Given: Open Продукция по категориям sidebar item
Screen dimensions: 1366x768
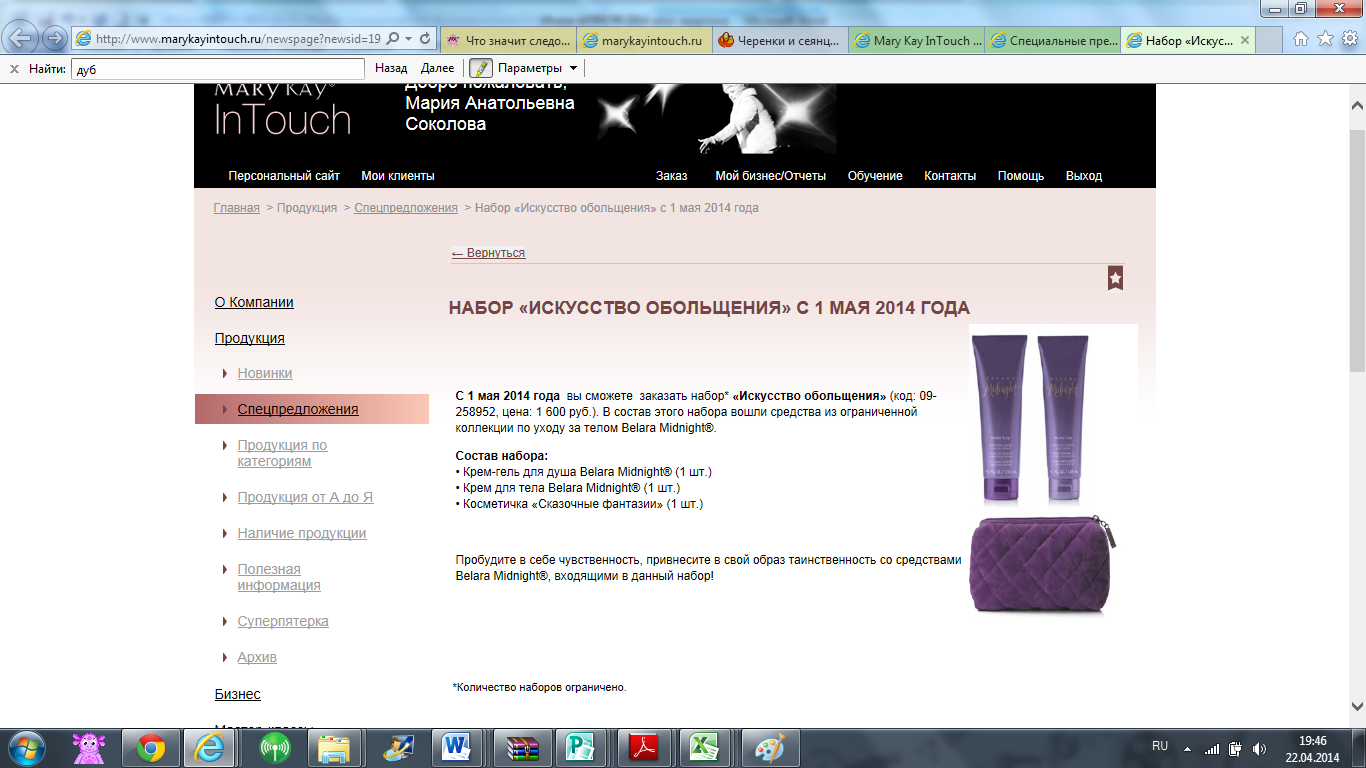Looking at the screenshot, I should (282, 453).
